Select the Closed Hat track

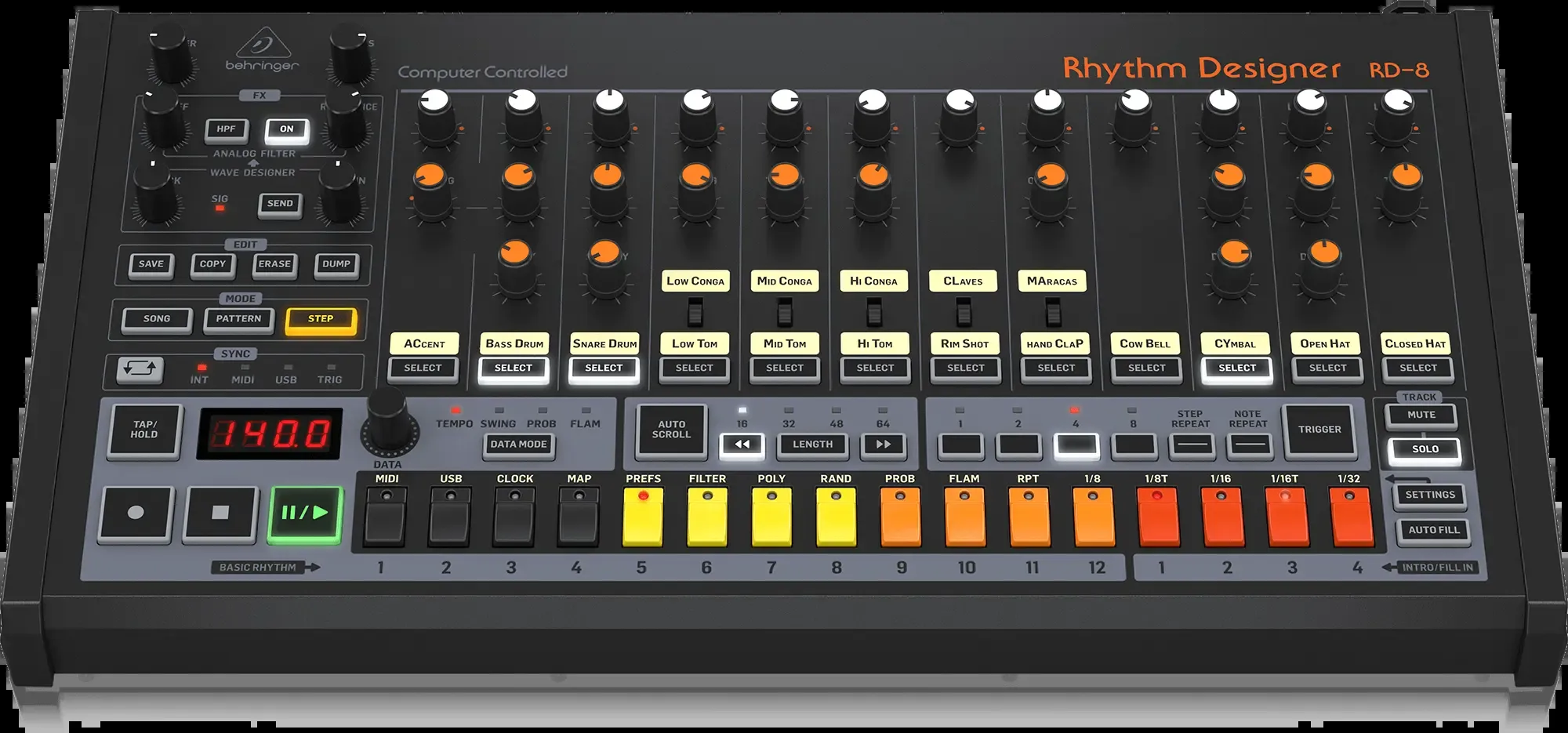pyautogui.click(x=1419, y=368)
